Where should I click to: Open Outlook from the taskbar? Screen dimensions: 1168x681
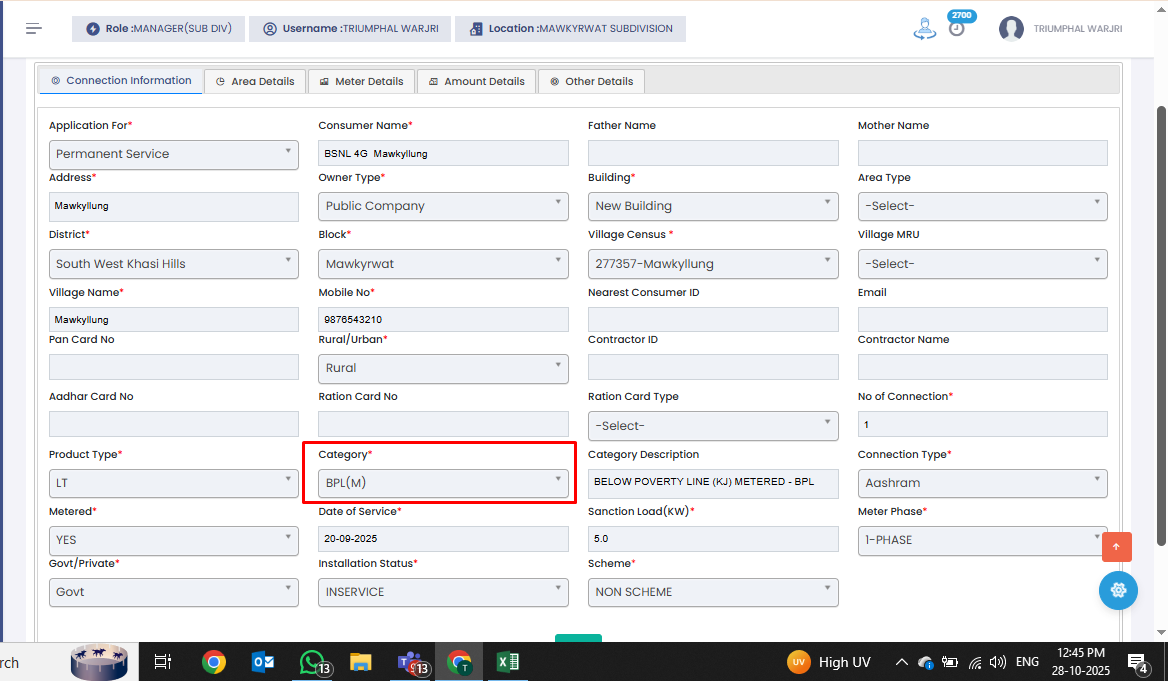click(262, 662)
